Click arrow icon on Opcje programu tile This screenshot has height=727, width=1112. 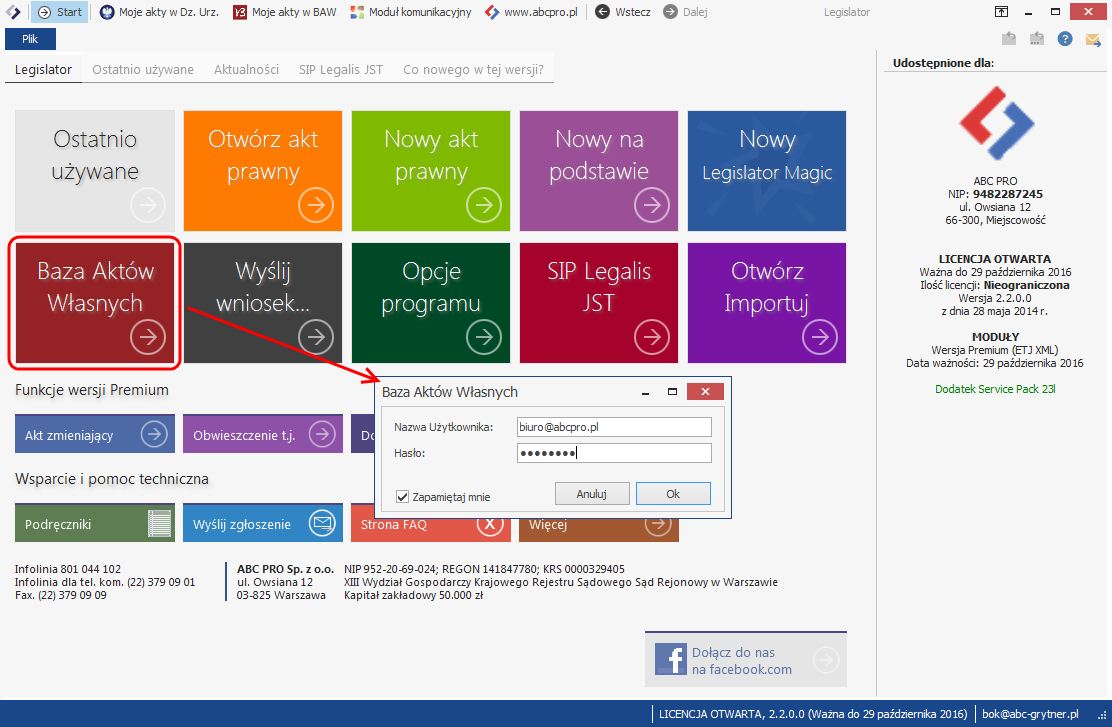tap(484, 337)
